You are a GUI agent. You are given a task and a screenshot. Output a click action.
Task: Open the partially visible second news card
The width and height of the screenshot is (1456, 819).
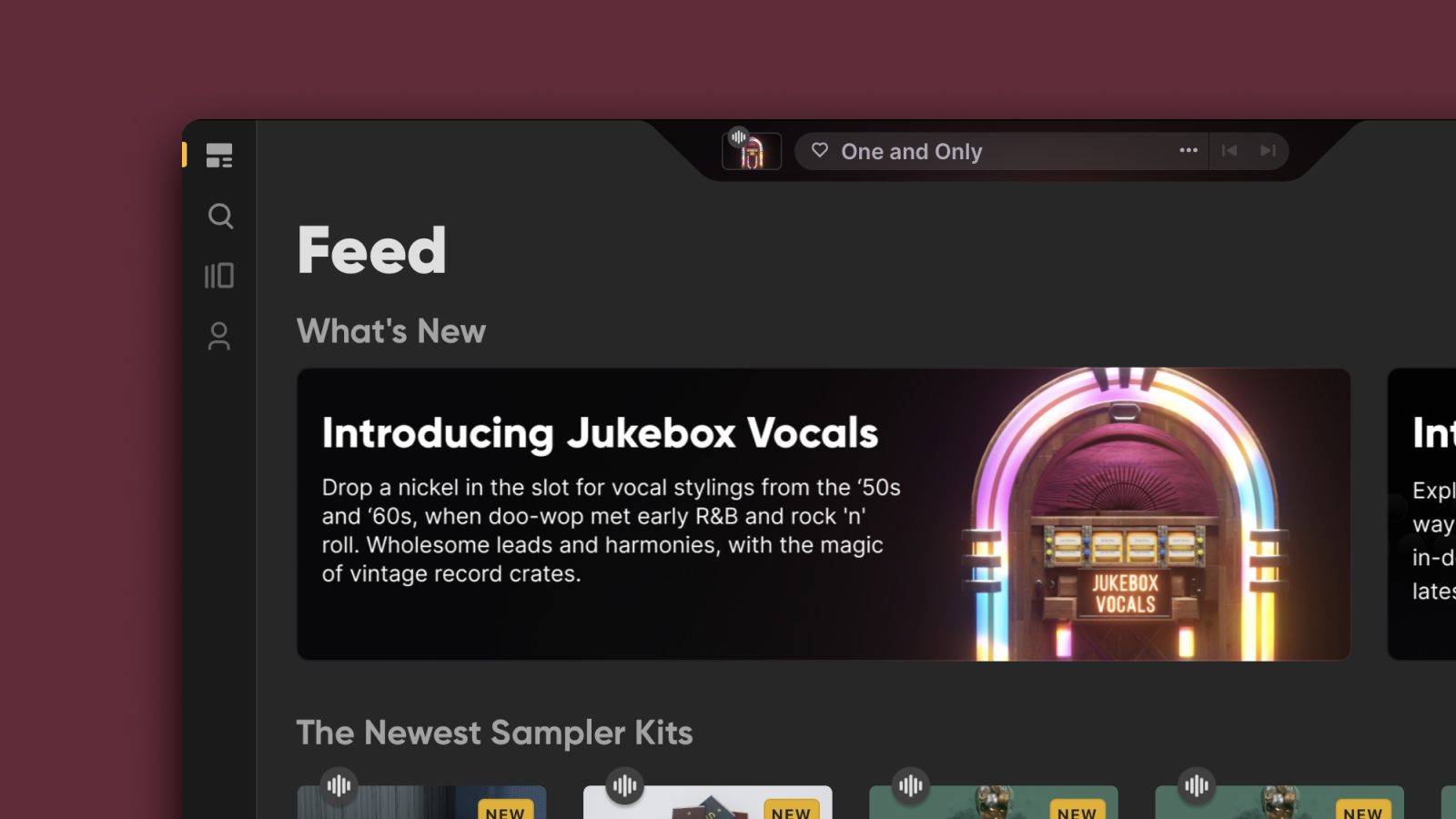[x=1421, y=514]
